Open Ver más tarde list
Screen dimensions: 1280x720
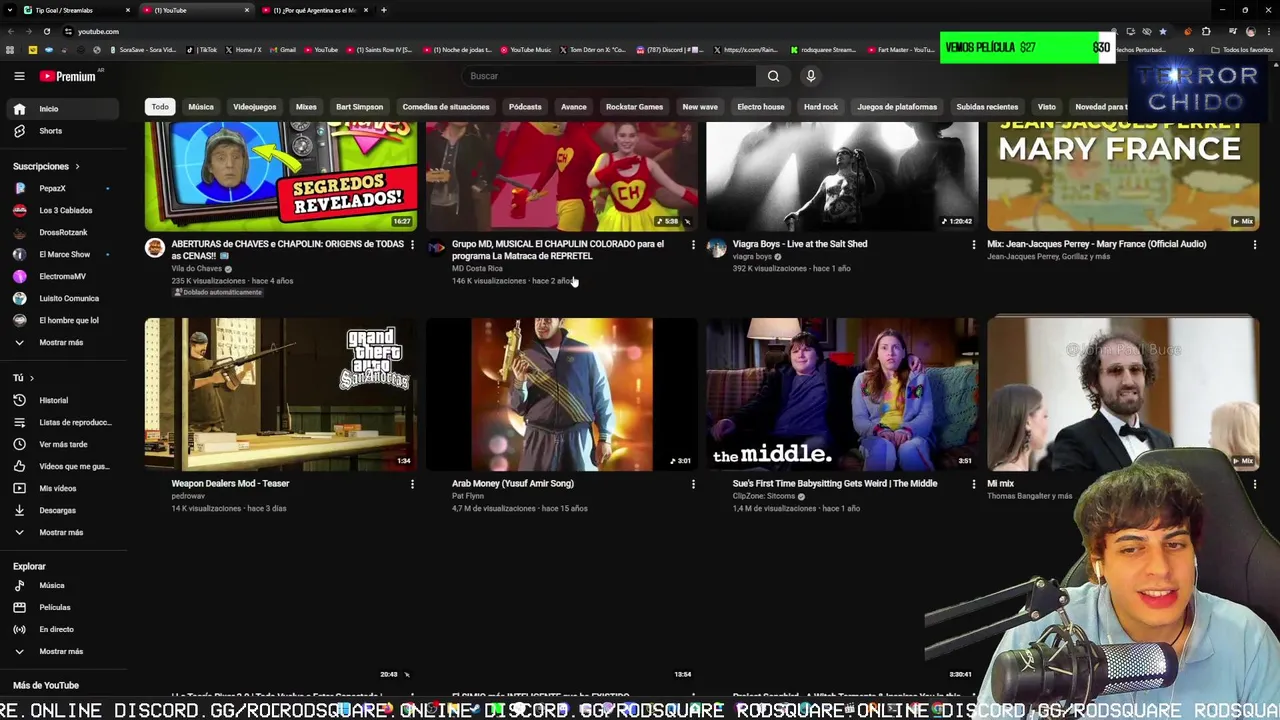[62, 444]
